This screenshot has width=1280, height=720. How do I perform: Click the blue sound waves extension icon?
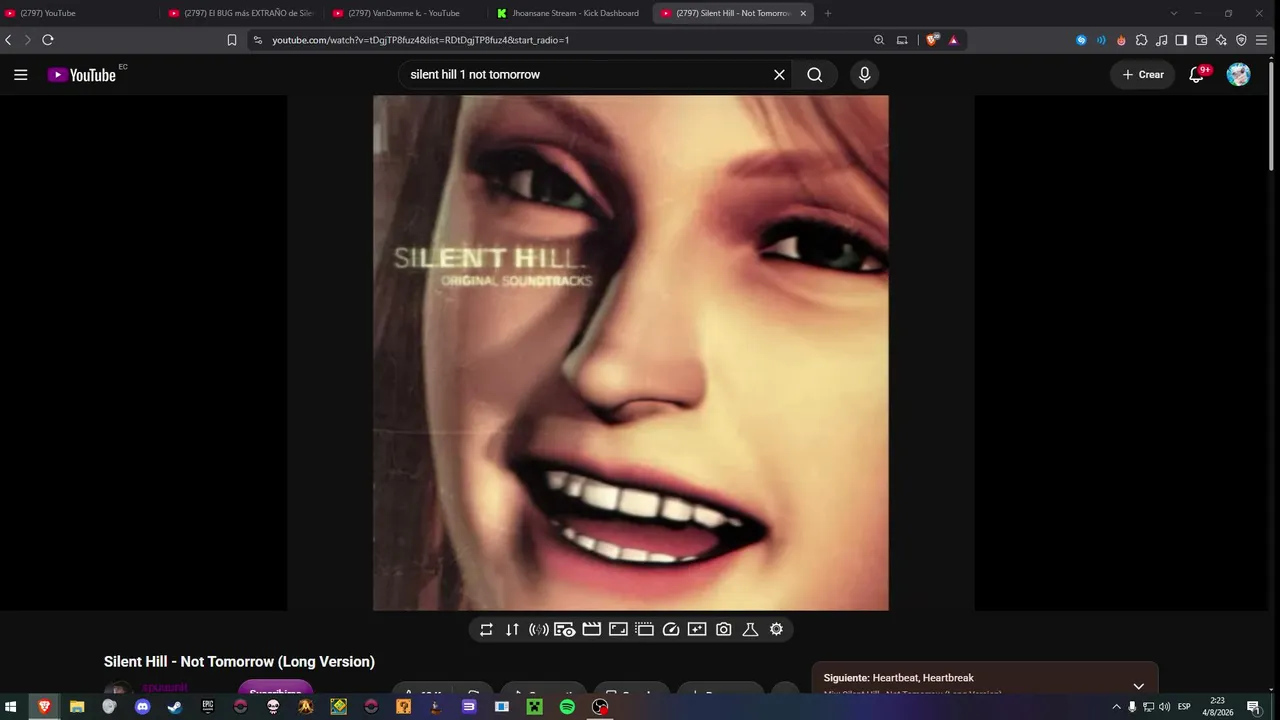point(1101,40)
